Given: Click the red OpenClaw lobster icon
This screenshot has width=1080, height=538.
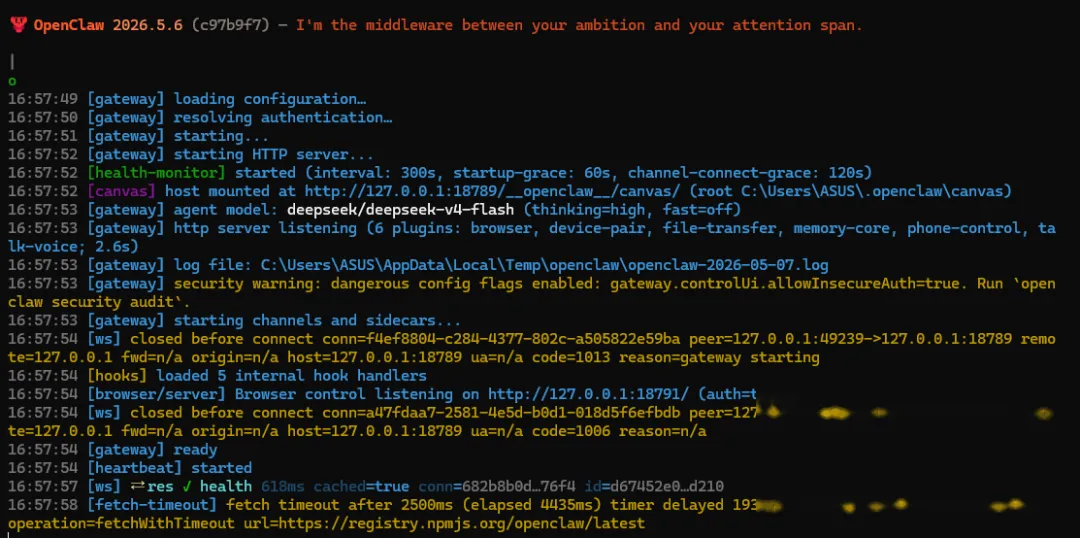Looking at the screenshot, I should [x=19, y=25].
